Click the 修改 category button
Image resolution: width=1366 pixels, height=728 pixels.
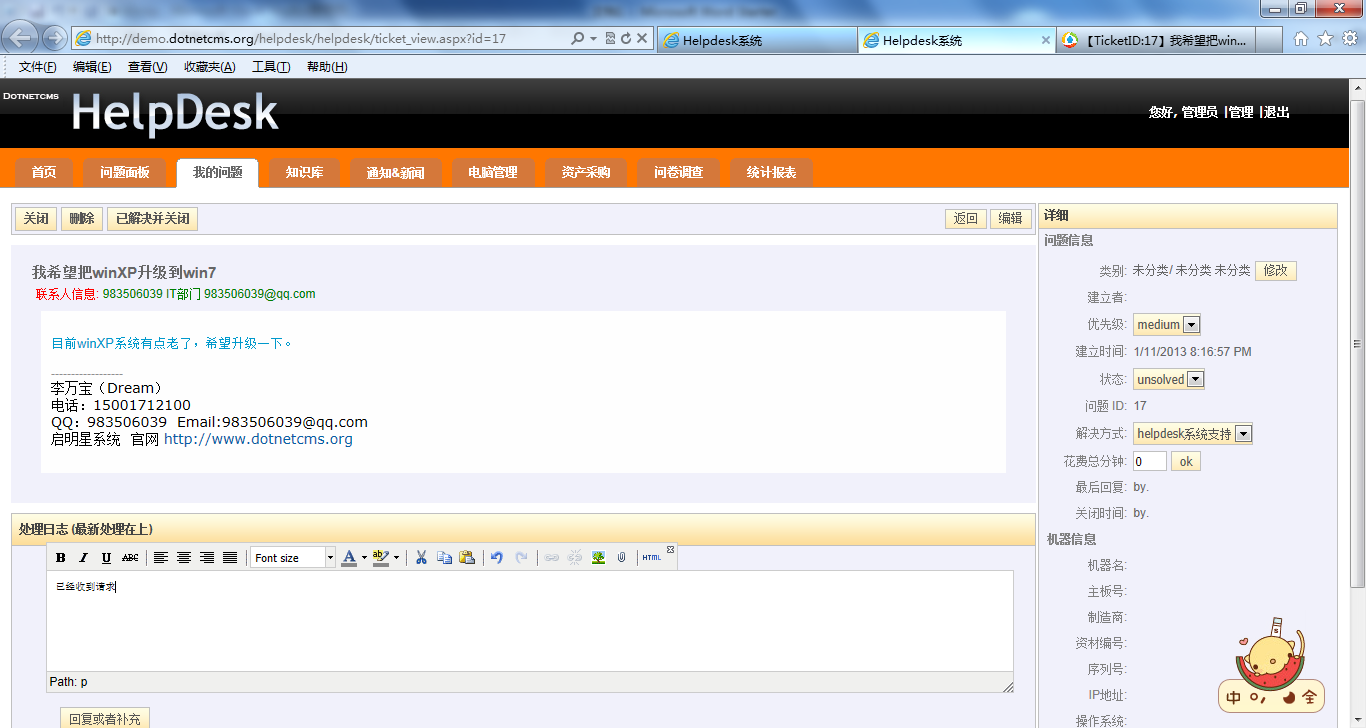coord(1276,270)
